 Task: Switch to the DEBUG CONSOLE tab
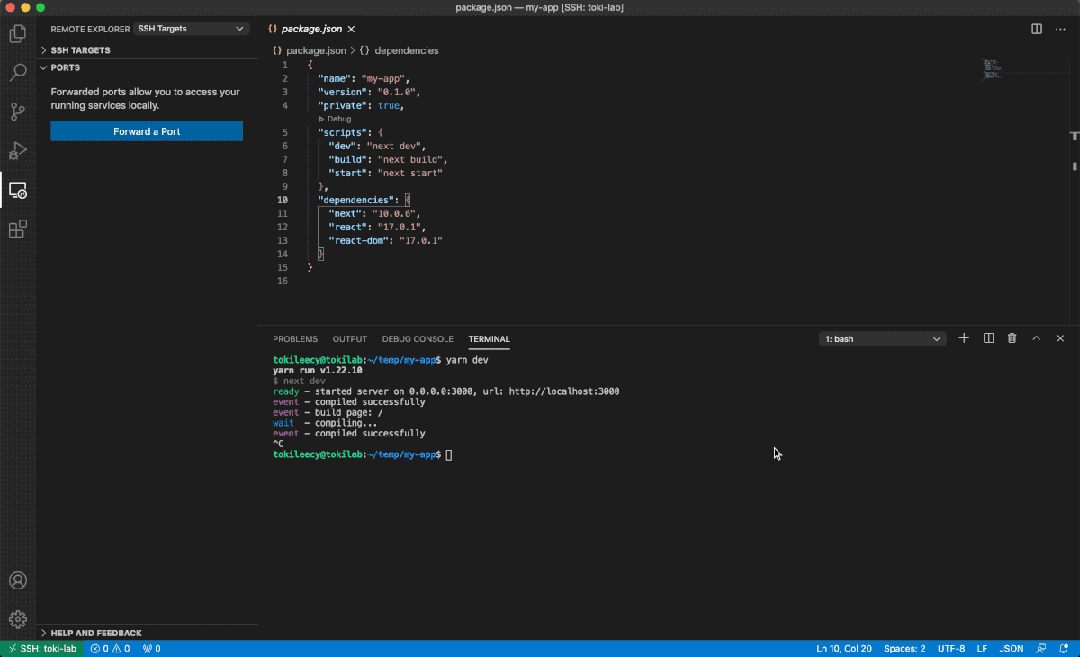click(417, 339)
